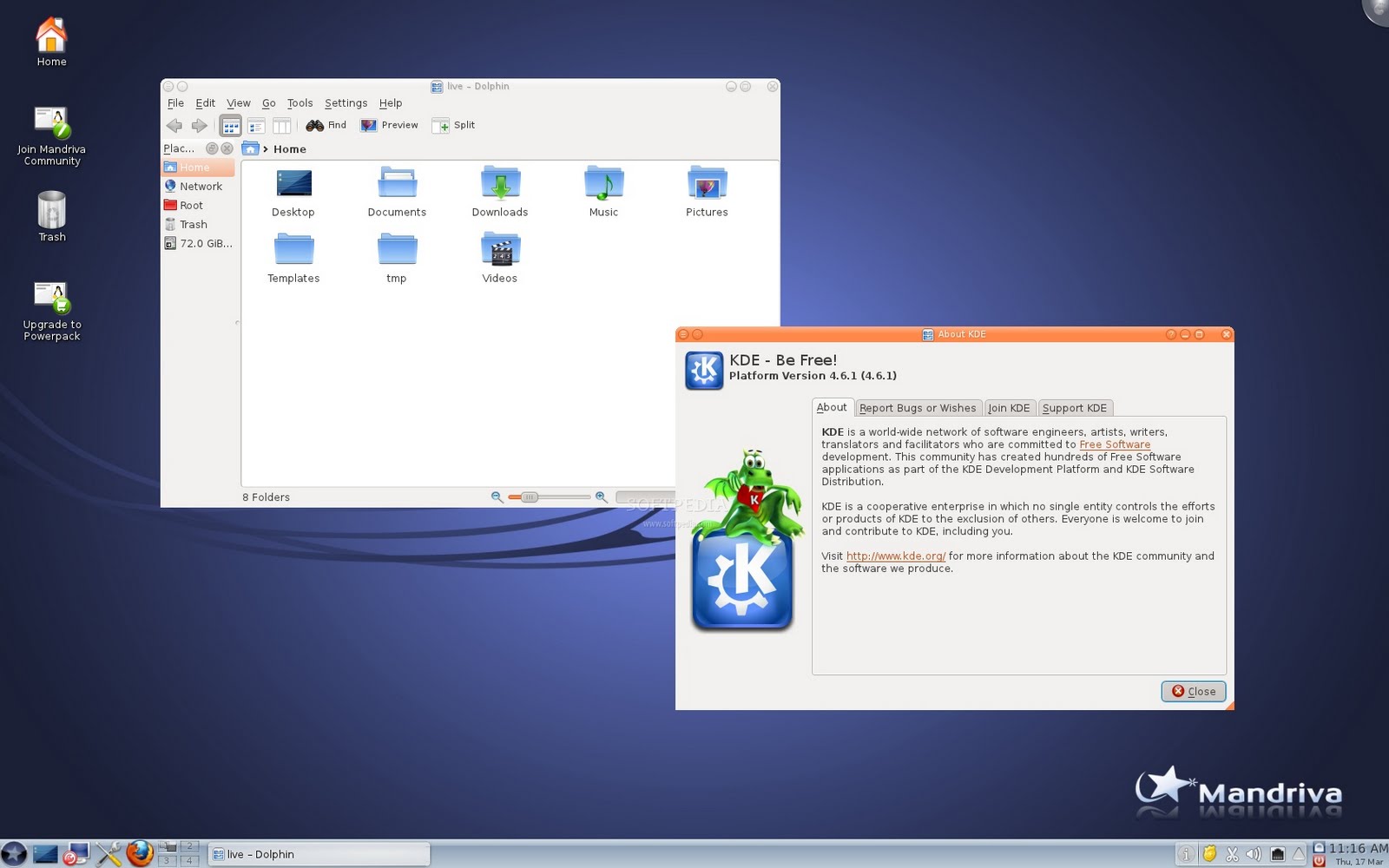Open the Settings menu in Dolphin
Screen dimensions: 1389x868
[x=346, y=102]
